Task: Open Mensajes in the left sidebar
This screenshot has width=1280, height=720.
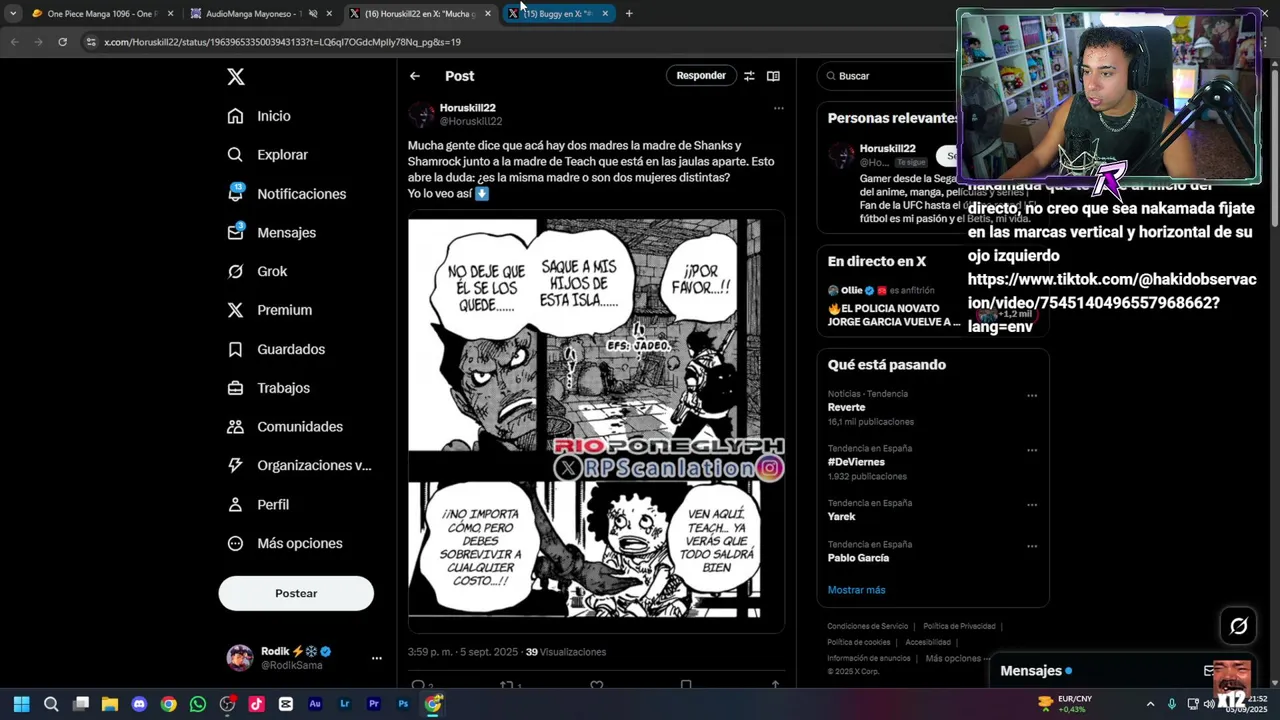Action: click(x=271, y=233)
